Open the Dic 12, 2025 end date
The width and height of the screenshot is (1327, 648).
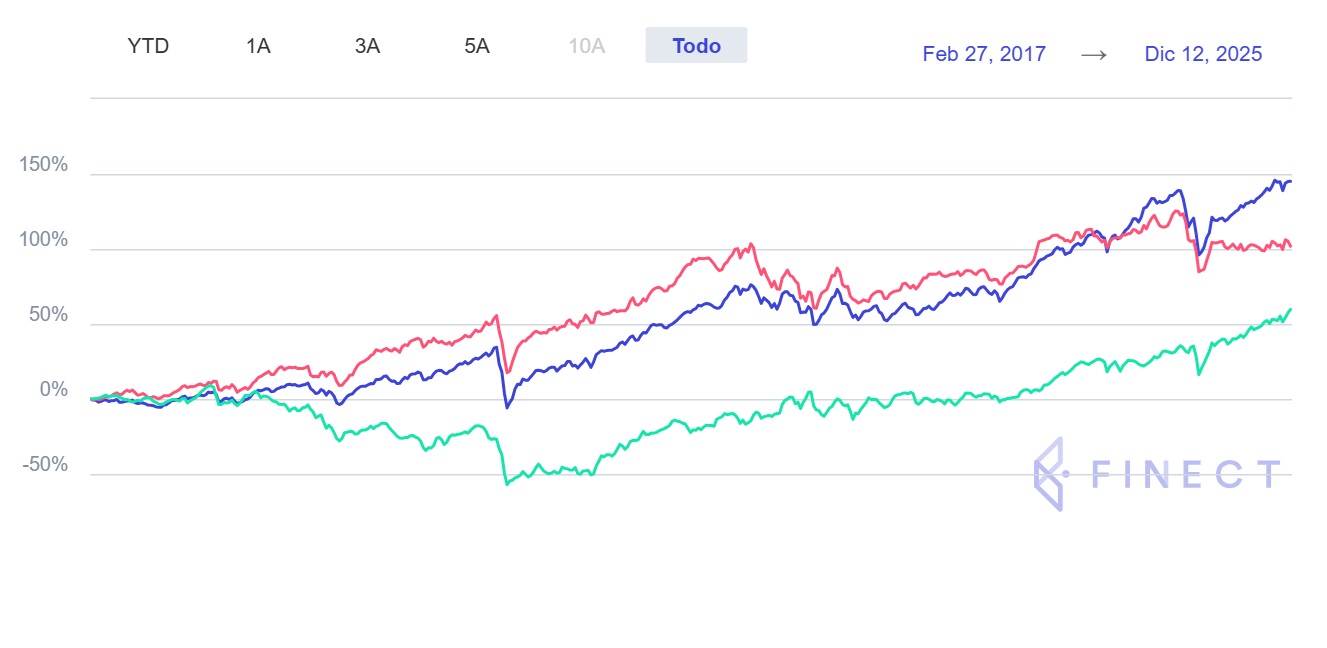tap(1203, 54)
